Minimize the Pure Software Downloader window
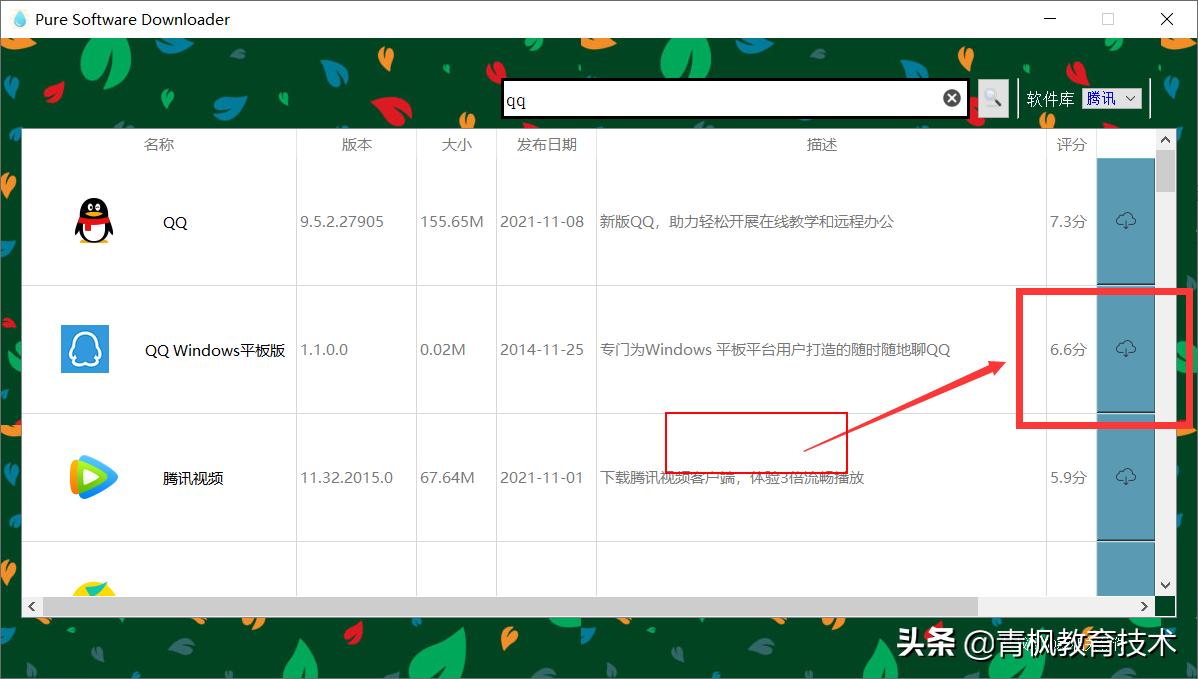This screenshot has height=679, width=1198. coord(1050,19)
